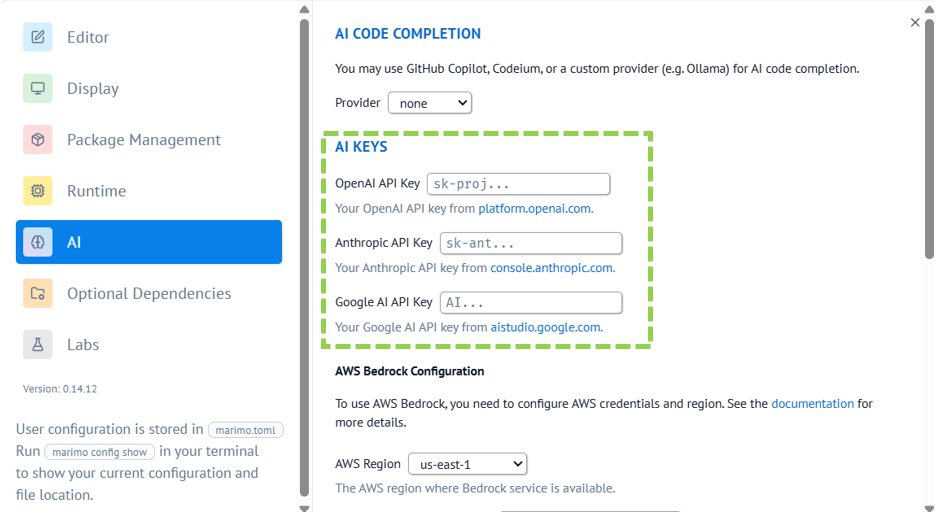Click the Display monitor icon

pos(38,88)
